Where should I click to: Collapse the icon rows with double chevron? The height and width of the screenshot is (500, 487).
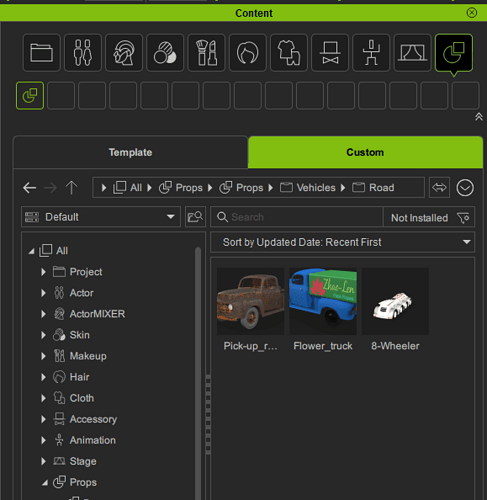click(479, 117)
